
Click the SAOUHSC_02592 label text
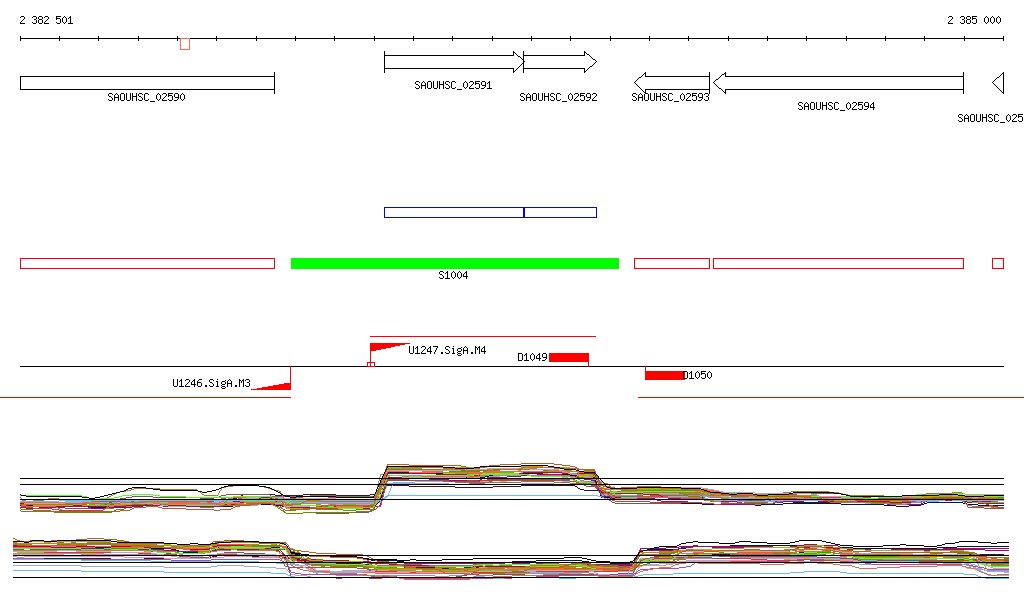[x=558, y=97]
